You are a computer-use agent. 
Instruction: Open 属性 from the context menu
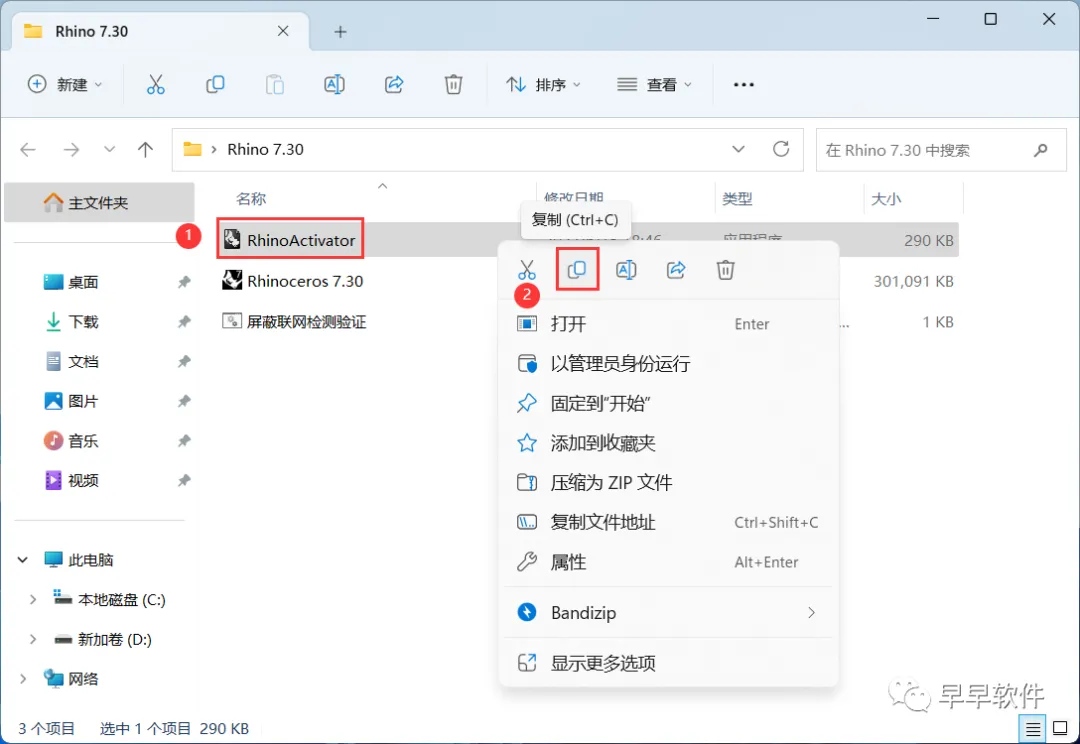(x=668, y=562)
